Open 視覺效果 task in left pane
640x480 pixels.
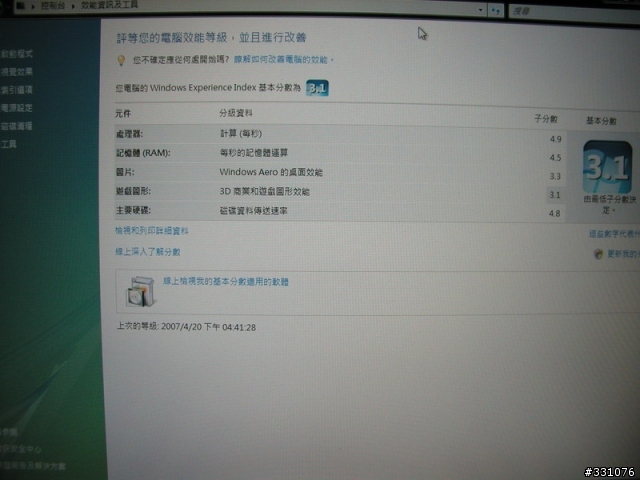[16, 72]
